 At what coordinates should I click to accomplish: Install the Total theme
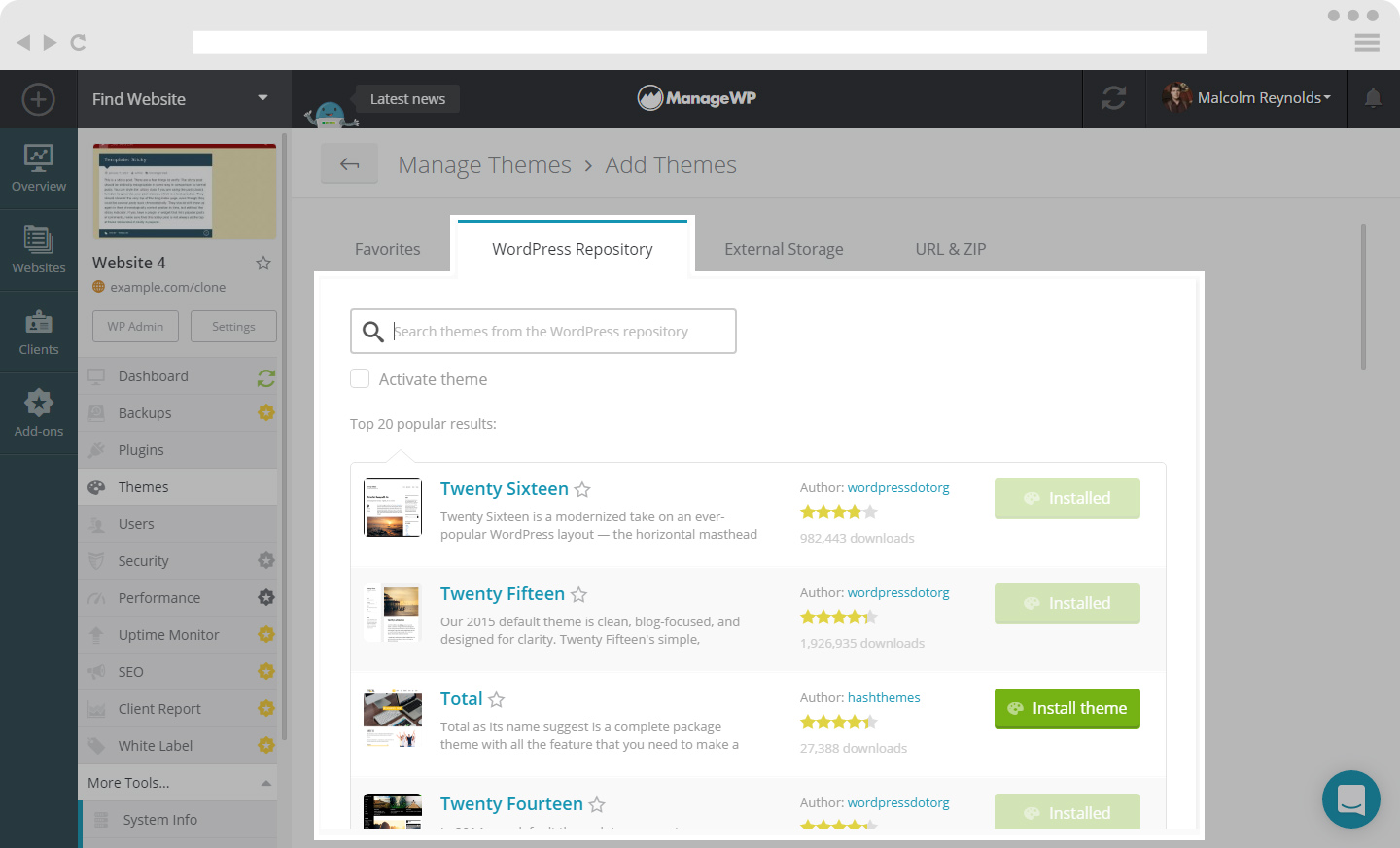pos(1067,708)
